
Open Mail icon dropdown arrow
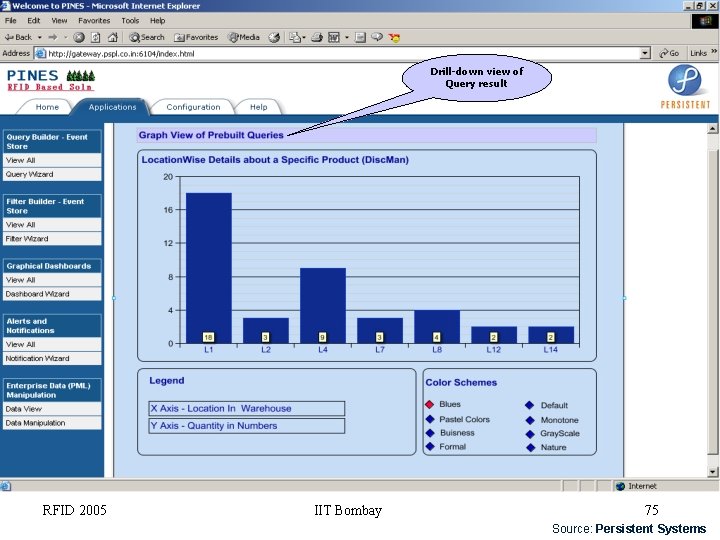[x=304, y=37]
